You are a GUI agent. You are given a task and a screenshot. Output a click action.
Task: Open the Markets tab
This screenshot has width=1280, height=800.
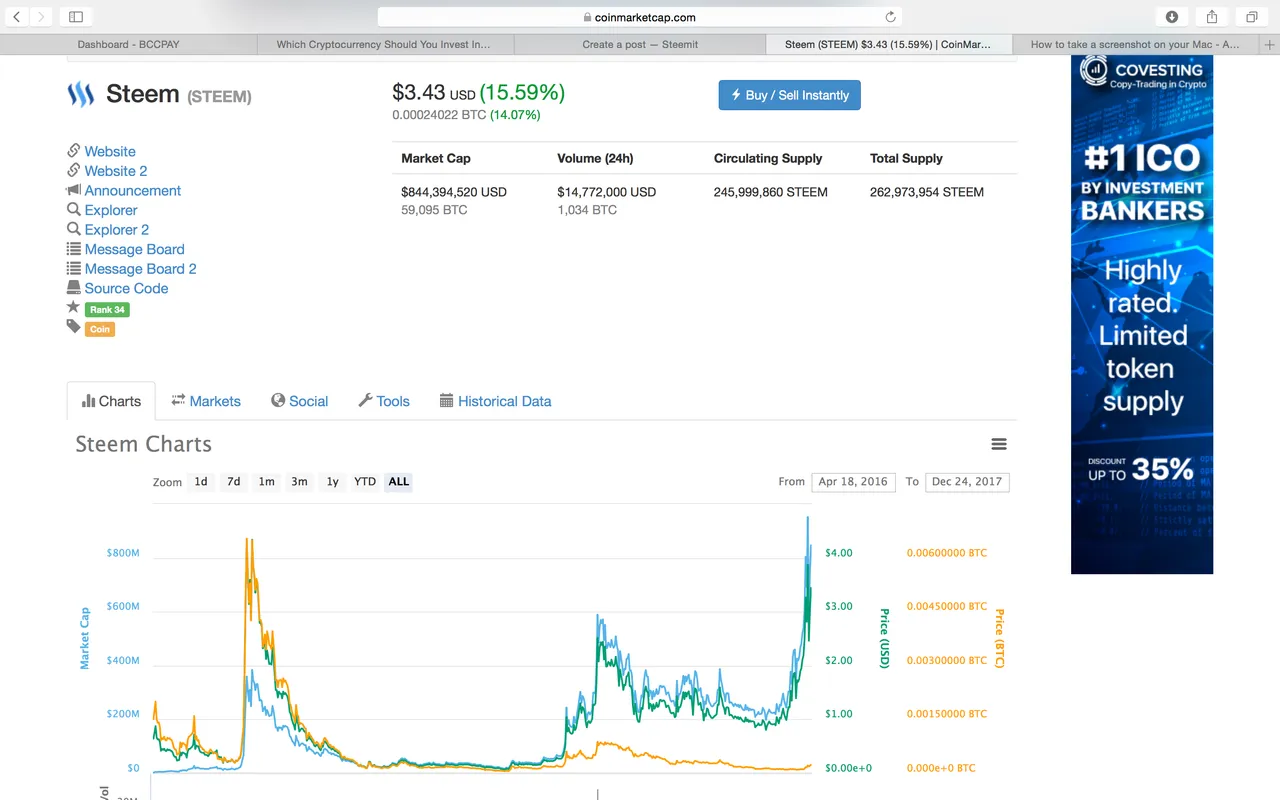pyautogui.click(x=206, y=401)
